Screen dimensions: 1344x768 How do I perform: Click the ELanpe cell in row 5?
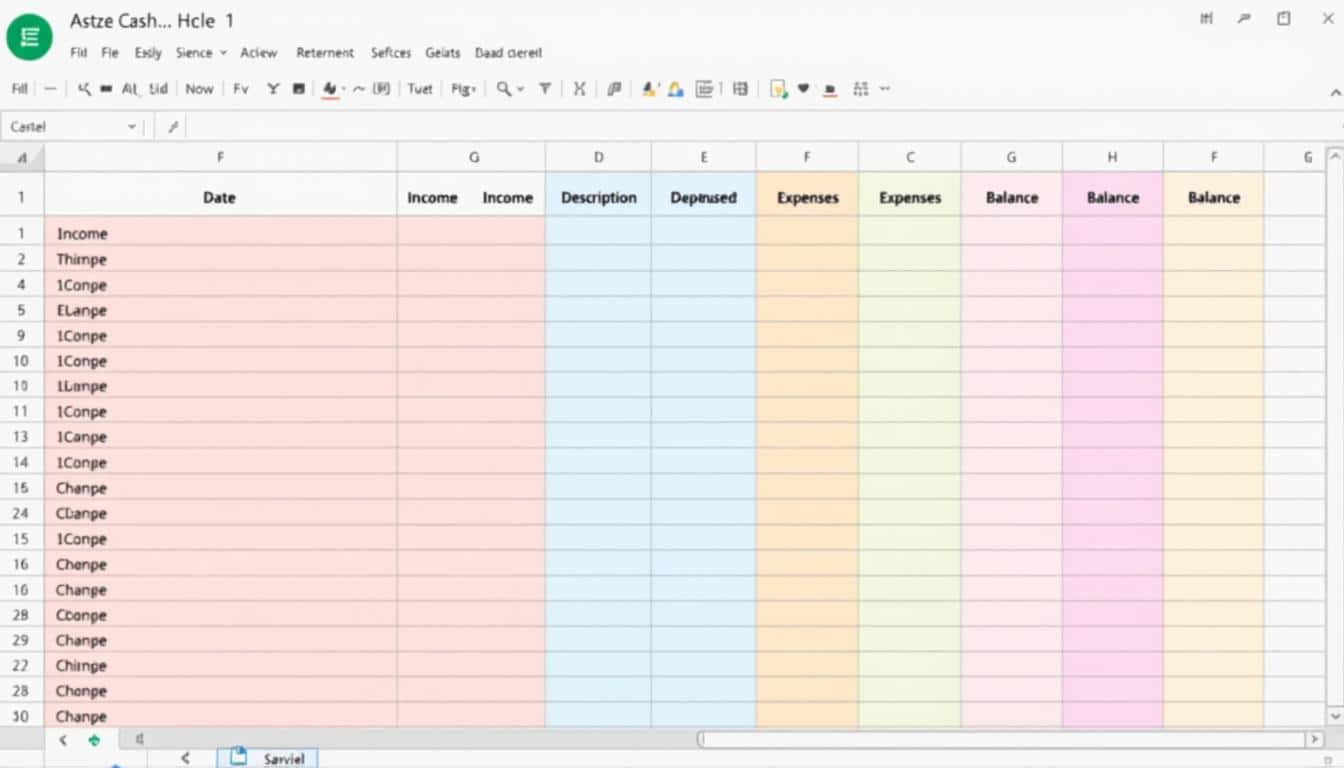pos(220,310)
